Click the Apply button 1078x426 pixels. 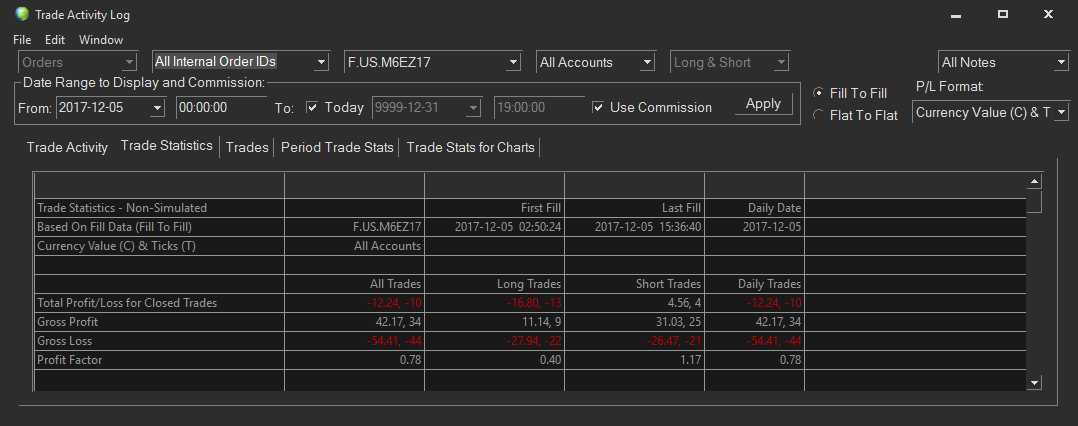coord(763,104)
